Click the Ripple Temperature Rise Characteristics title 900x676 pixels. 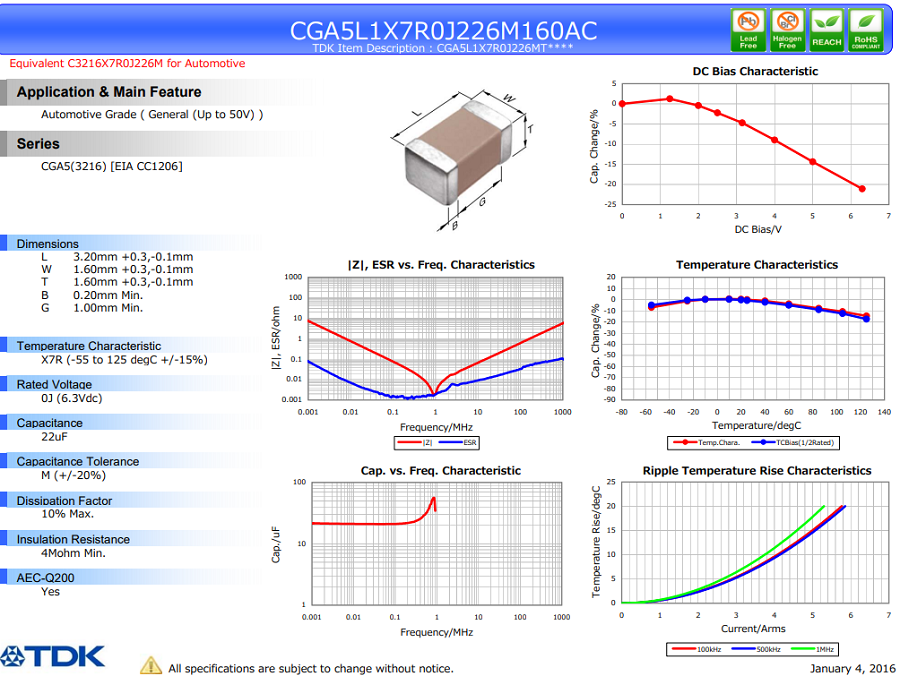(x=757, y=471)
